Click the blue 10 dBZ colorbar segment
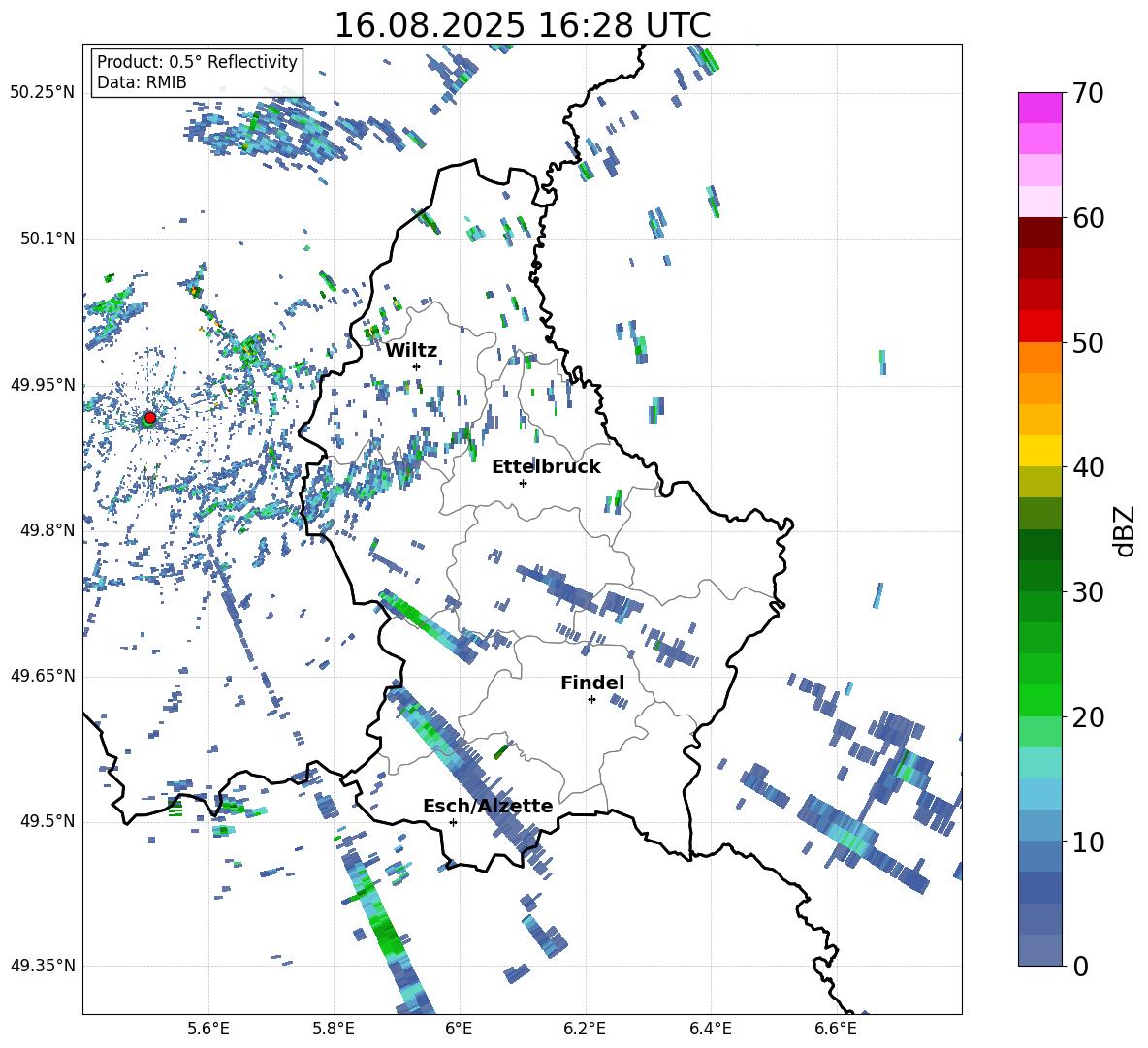Viewport: 1148px width, 1048px height. click(x=1039, y=855)
